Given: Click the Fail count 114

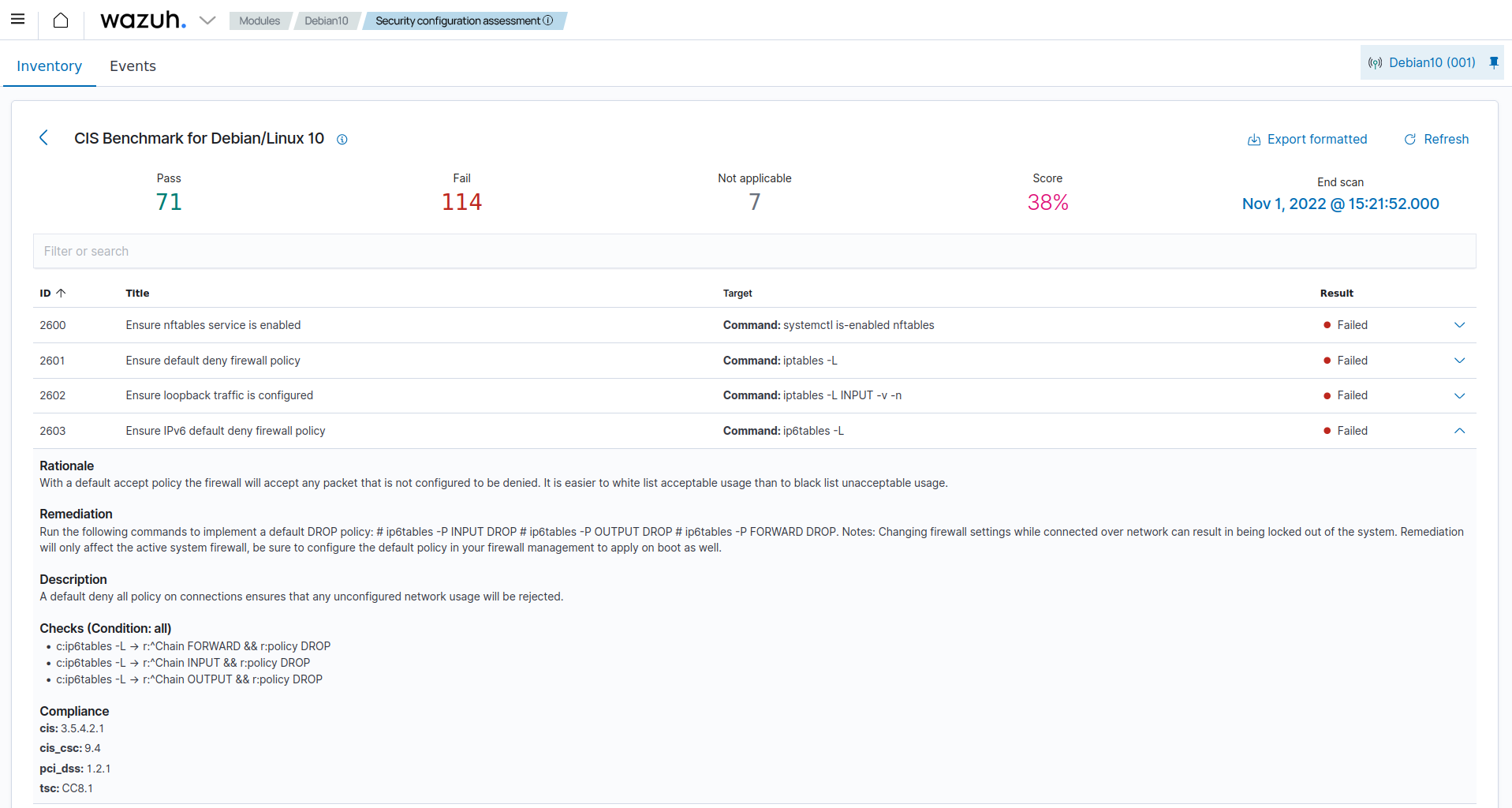Looking at the screenshot, I should pos(461,202).
